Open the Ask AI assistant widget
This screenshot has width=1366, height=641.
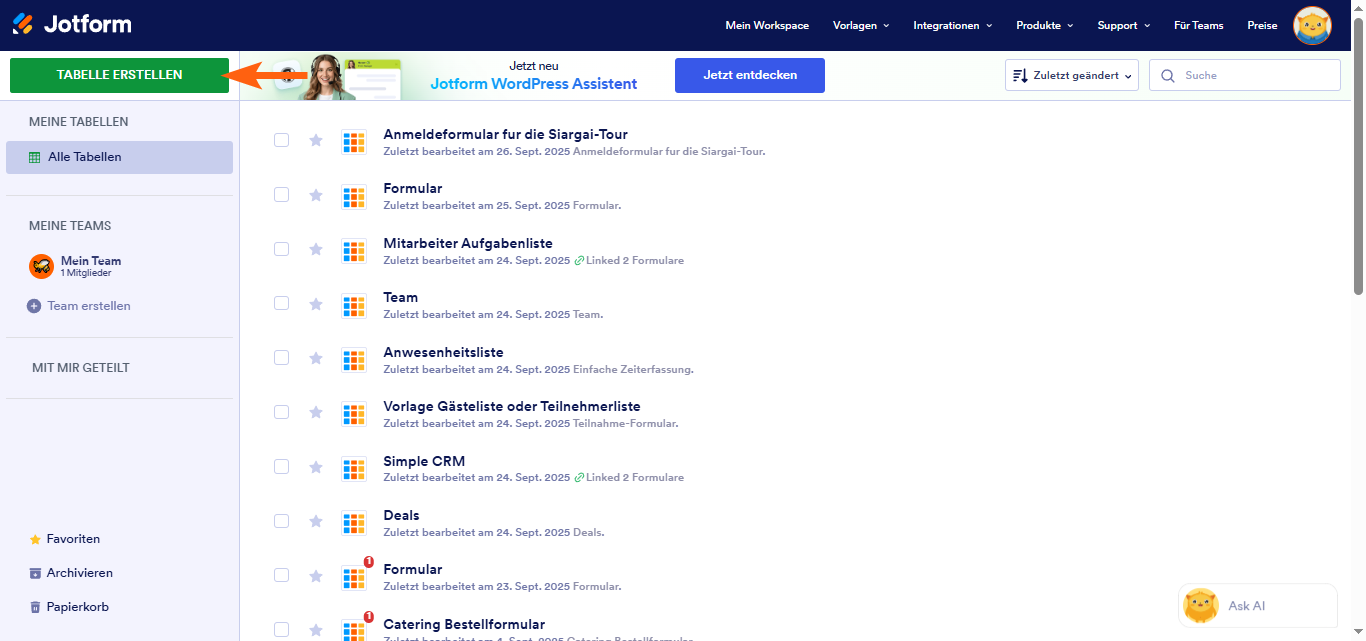[1257, 606]
